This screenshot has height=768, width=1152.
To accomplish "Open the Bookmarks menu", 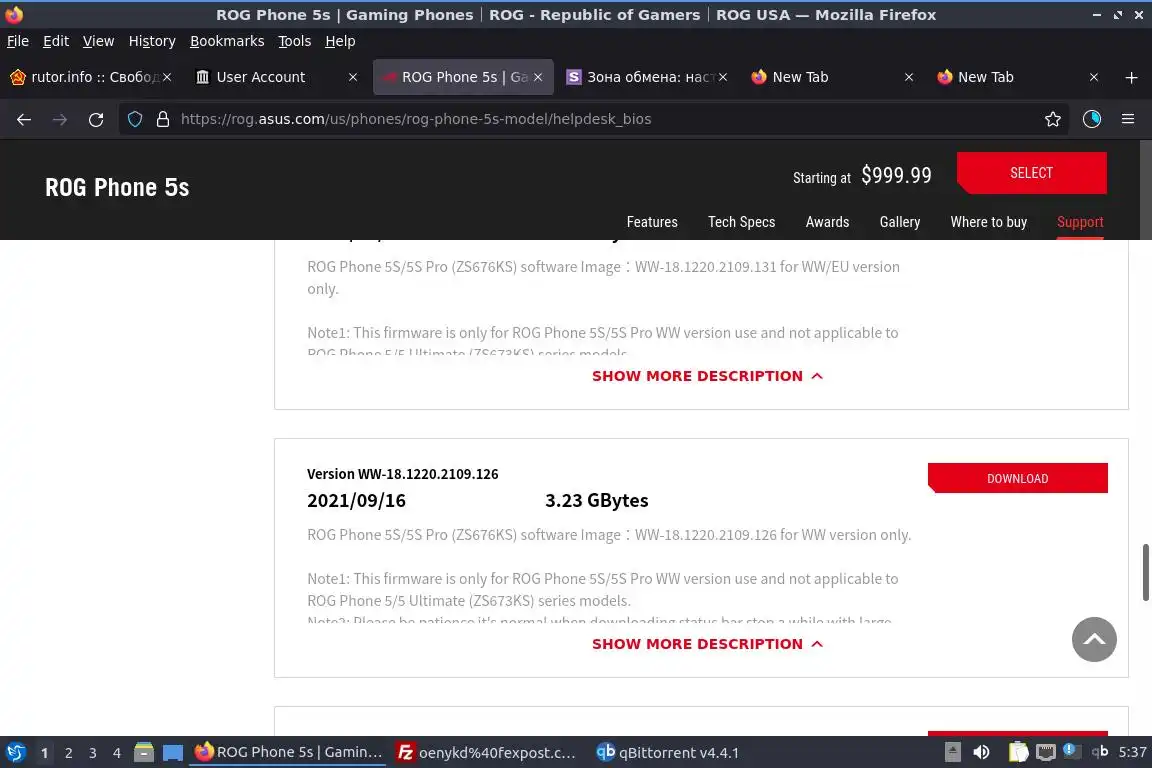I will pyautogui.click(x=227, y=41).
